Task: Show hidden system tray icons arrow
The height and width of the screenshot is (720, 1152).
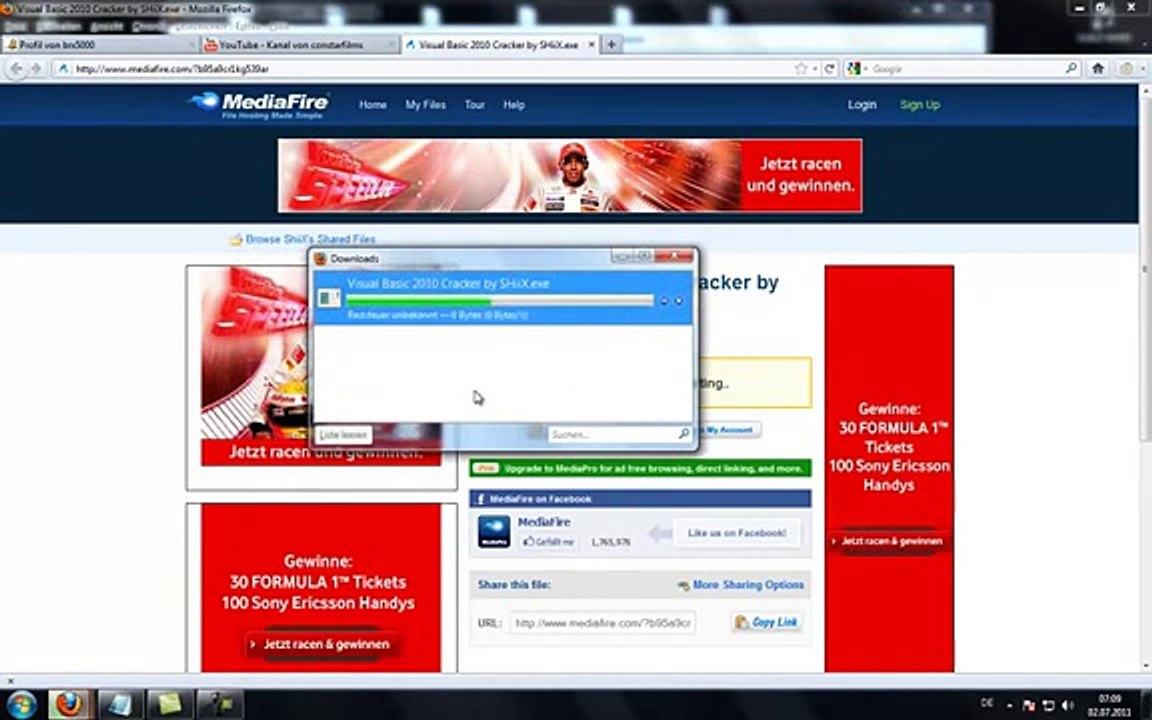Action: coord(1010,705)
